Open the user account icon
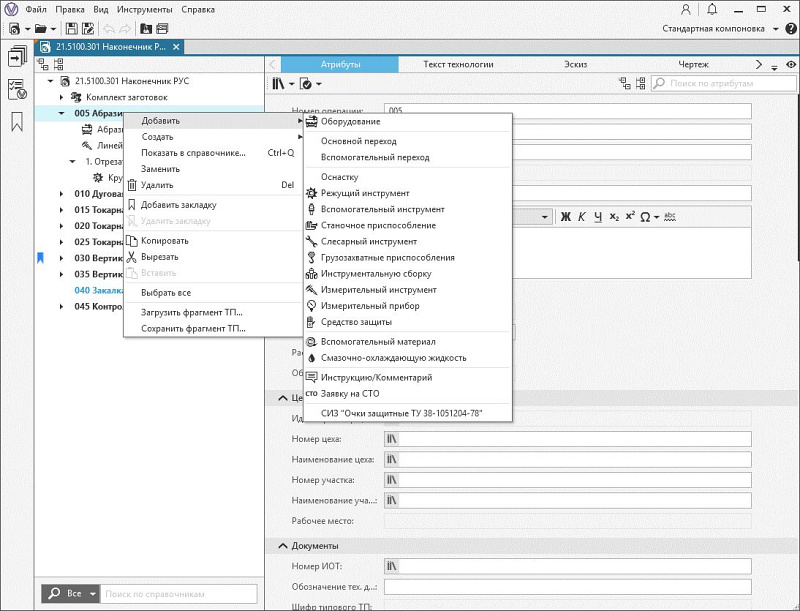 tap(685, 9)
